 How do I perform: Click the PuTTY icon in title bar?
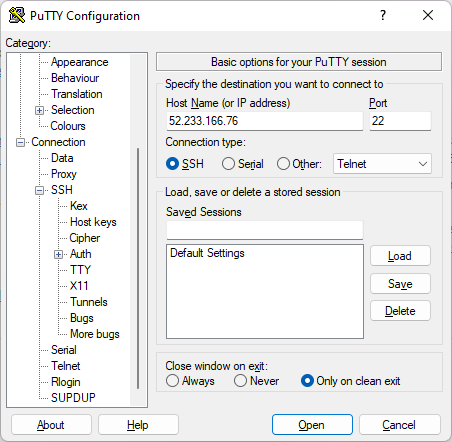coord(17,15)
